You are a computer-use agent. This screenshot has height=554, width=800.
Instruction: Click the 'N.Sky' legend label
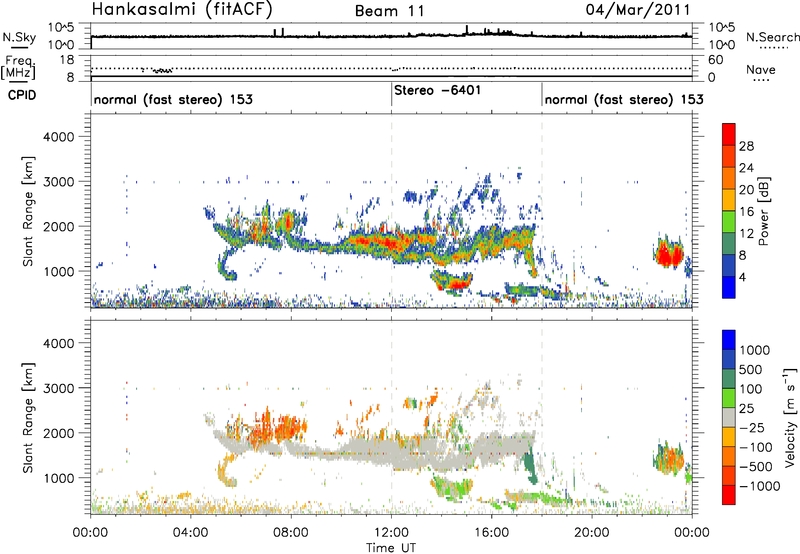coord(19,37)
